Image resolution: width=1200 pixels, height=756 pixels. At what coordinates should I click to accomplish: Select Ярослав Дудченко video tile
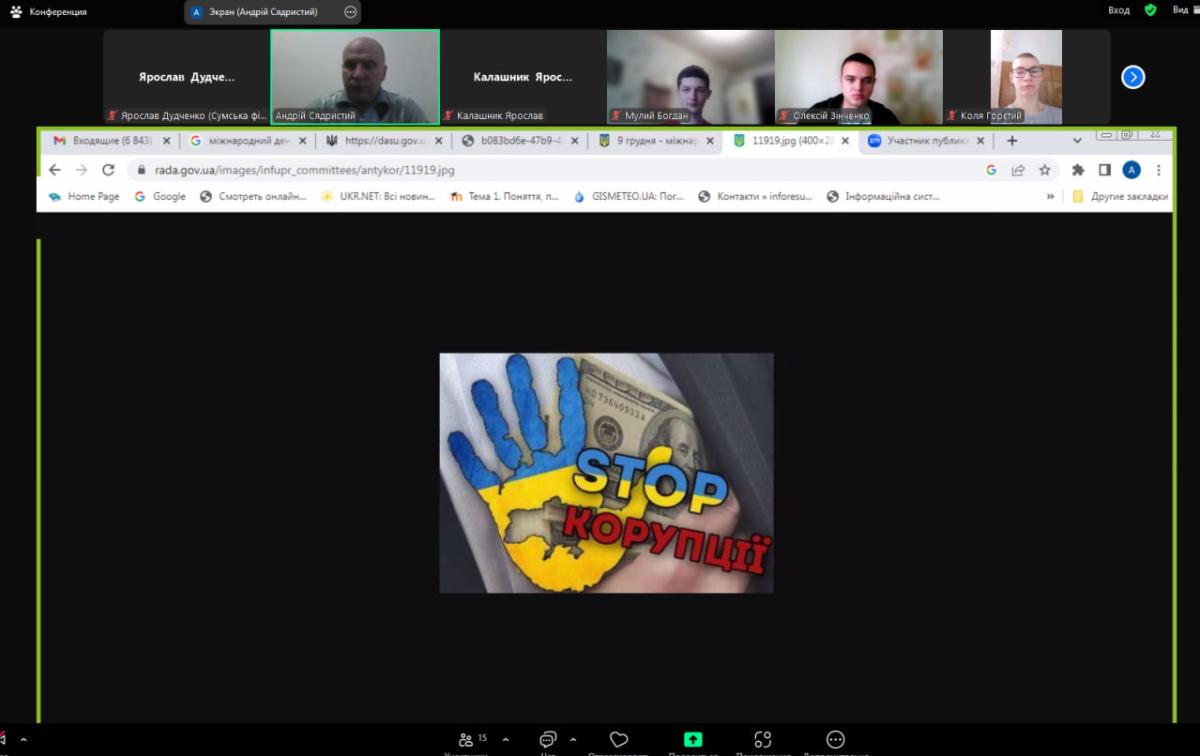point(186,77)
